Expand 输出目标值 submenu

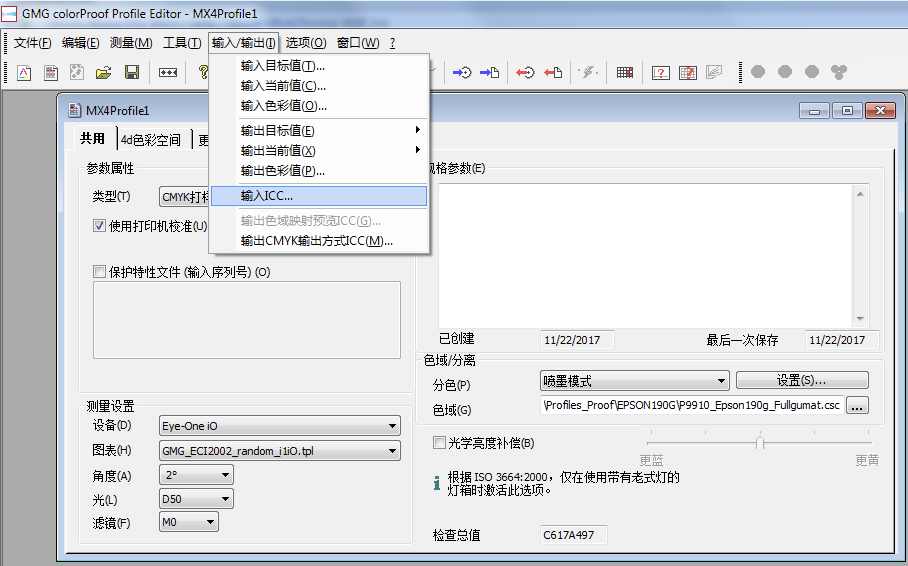(319, 131)
